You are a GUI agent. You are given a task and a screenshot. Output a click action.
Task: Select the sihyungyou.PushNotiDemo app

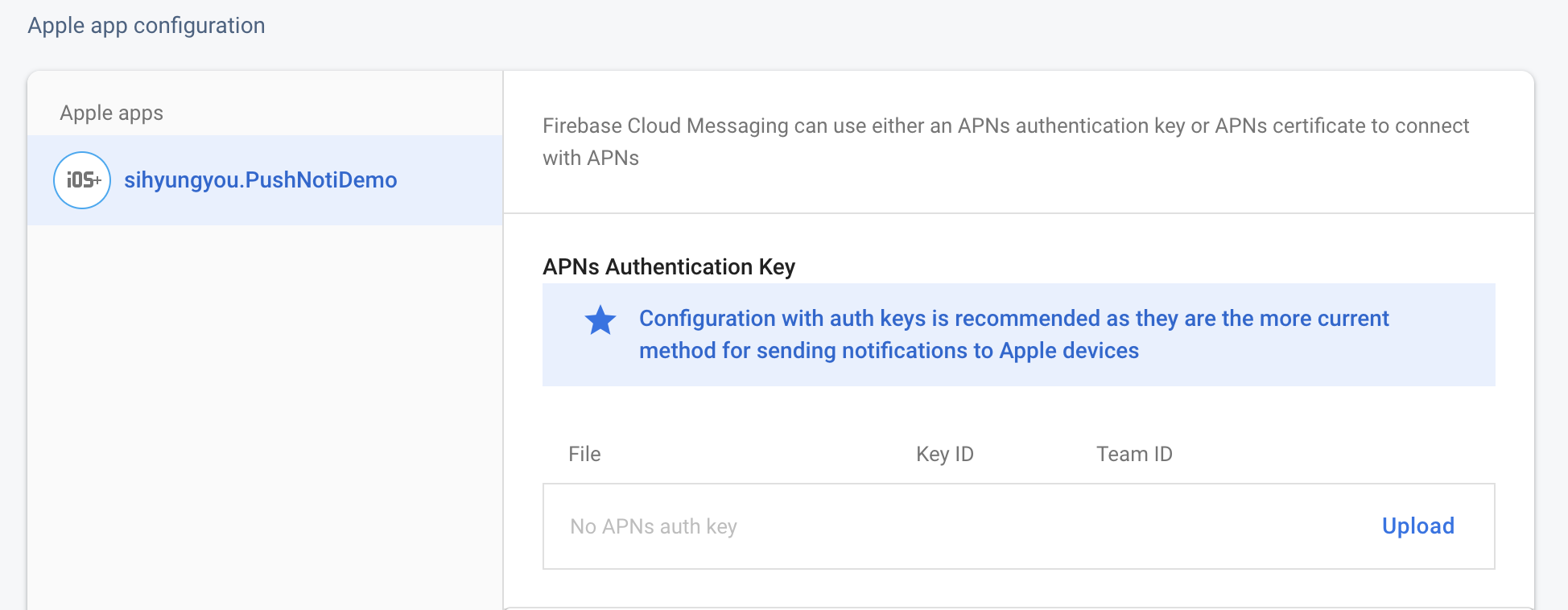265,180
